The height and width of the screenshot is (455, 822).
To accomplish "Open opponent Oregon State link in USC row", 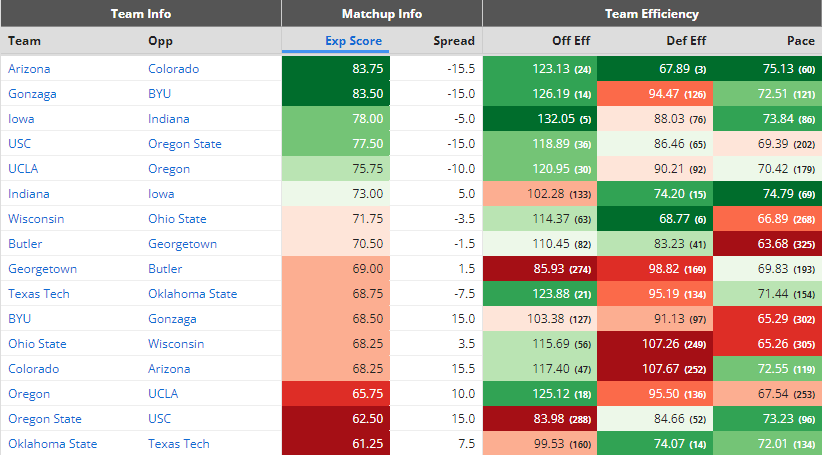I will point(185,144).
